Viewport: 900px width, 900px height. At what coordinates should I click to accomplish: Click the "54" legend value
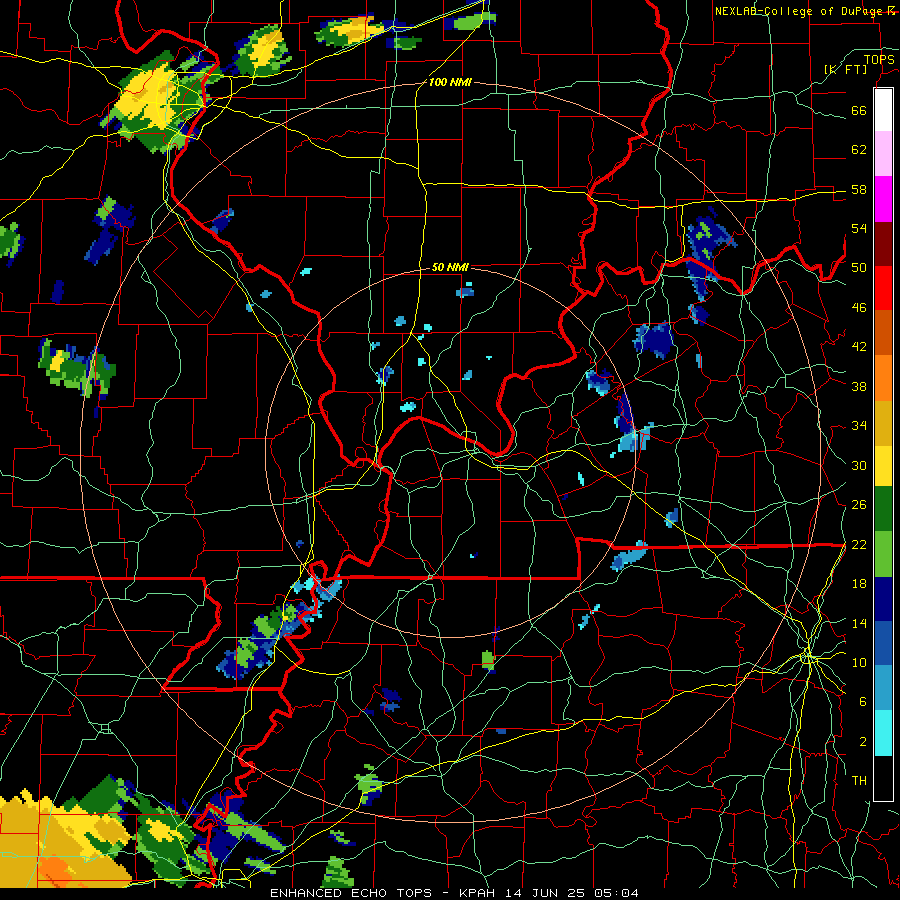(859, 228)
